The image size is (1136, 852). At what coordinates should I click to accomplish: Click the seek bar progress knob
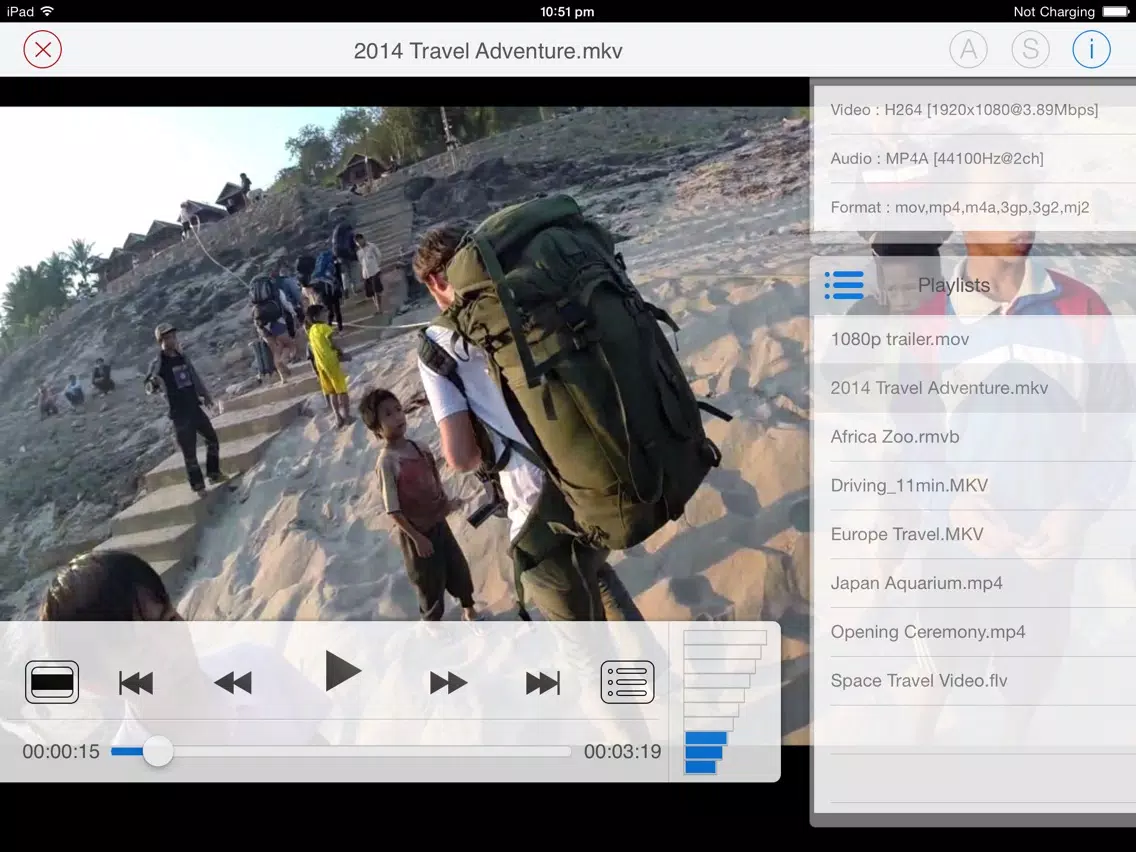coord(158,752)
